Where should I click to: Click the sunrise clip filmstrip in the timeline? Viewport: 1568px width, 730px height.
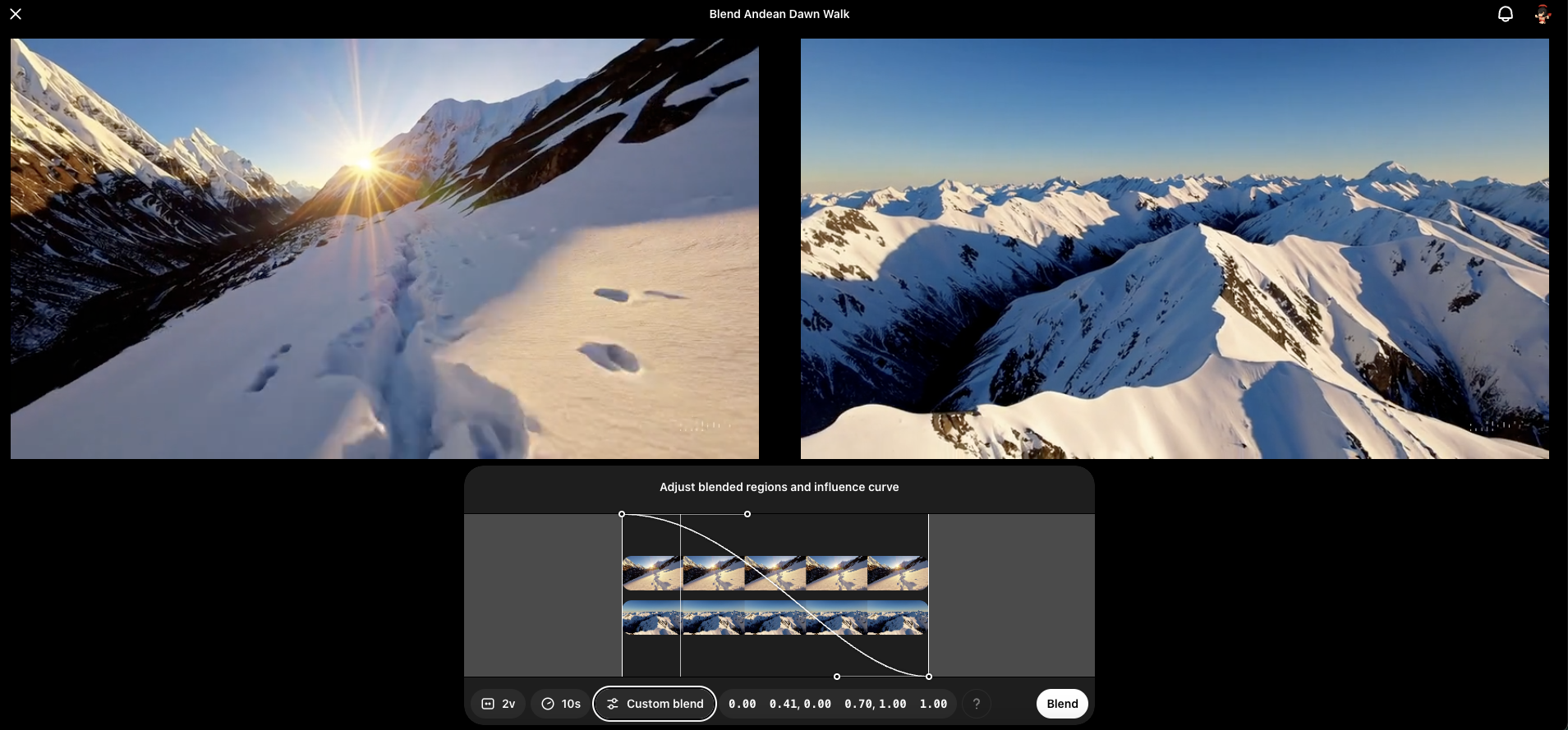click(775, 573)
